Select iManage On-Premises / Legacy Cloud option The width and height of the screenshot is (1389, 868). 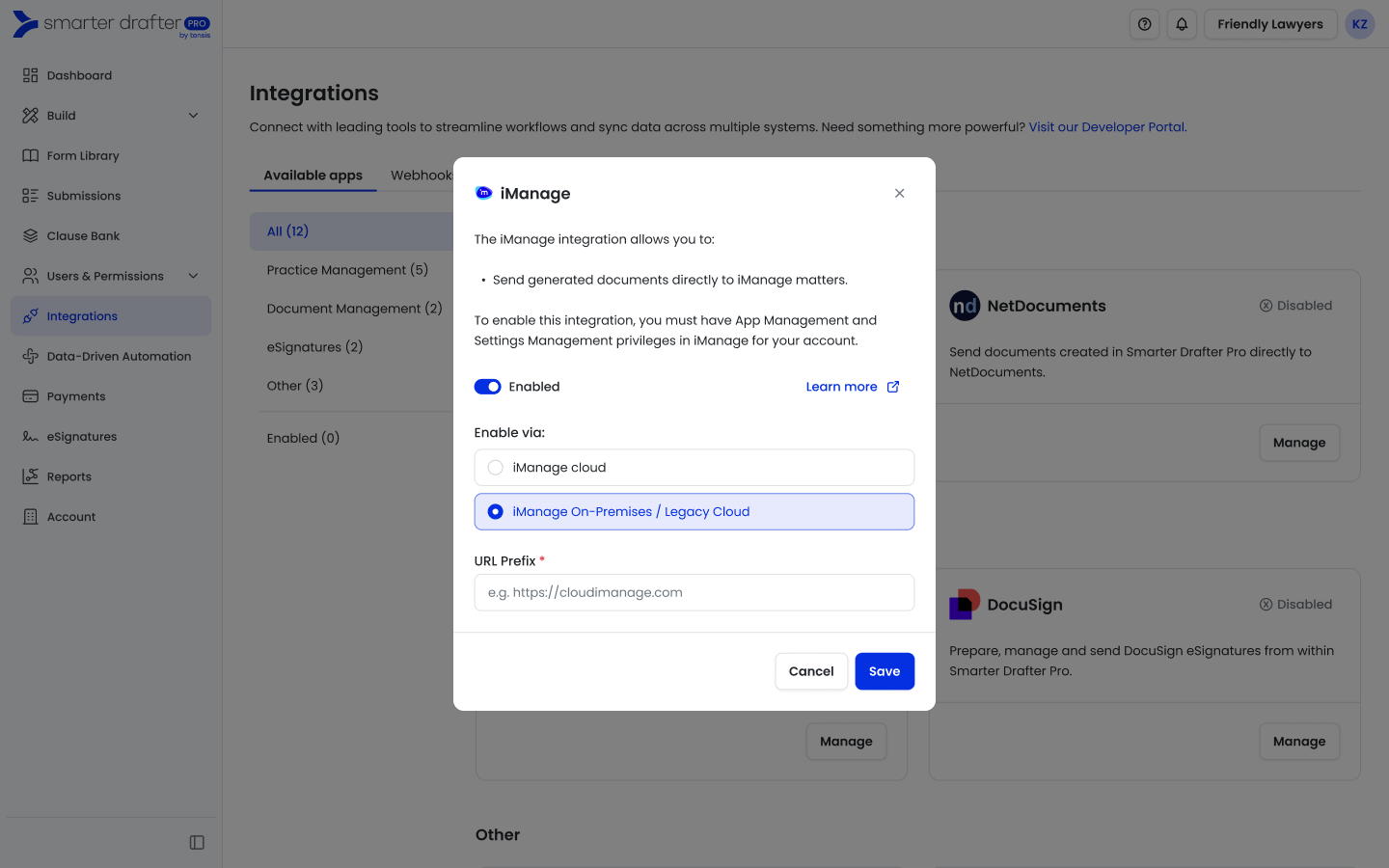(496, 512)
